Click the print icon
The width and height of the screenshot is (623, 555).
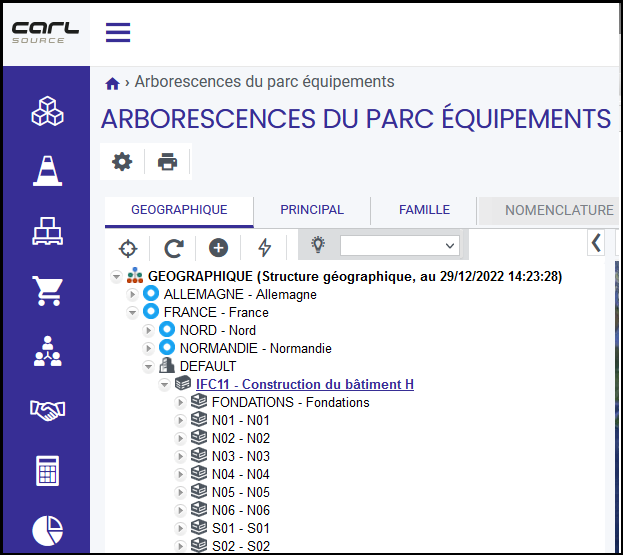[167, 162]
